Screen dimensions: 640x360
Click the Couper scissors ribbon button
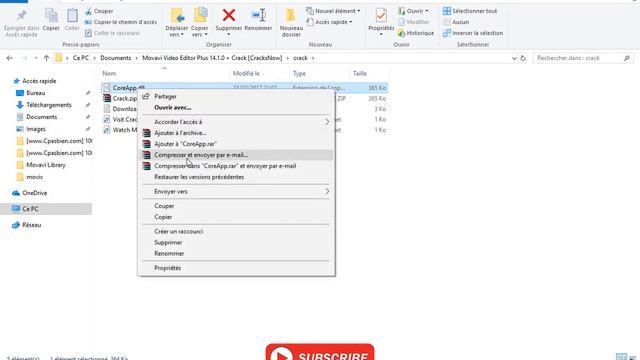point(99,11)
